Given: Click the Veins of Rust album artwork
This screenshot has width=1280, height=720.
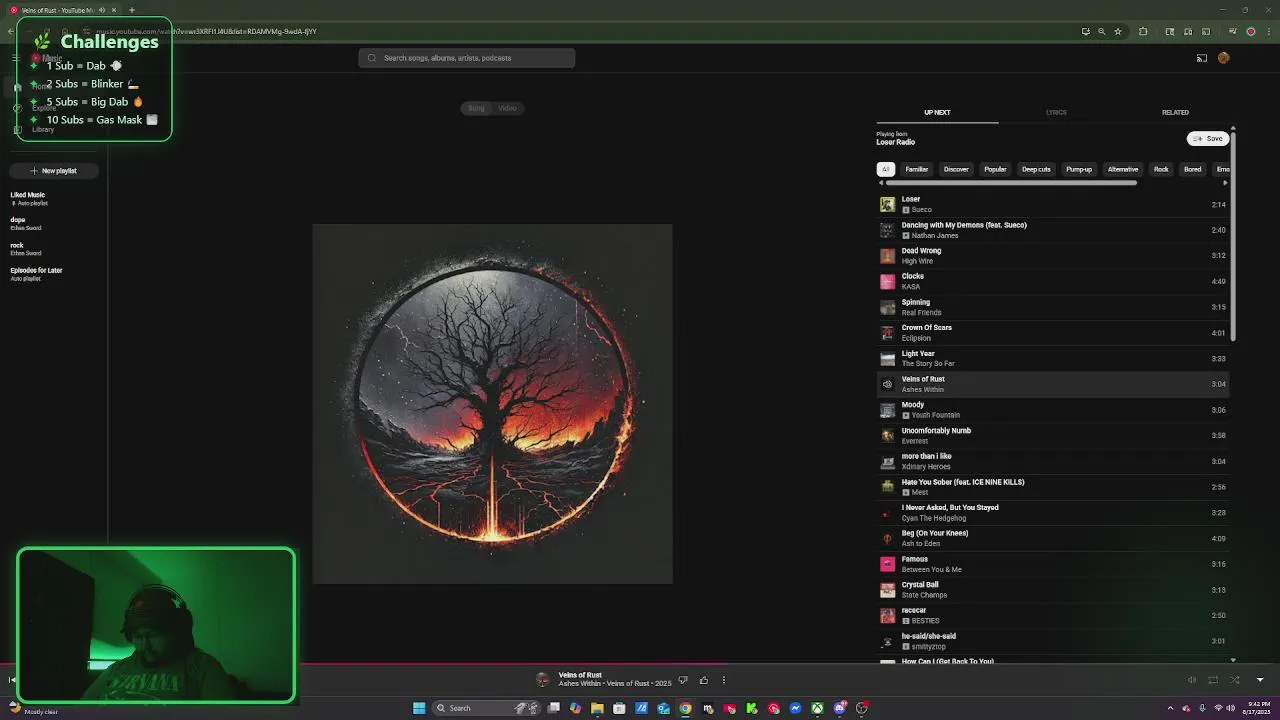Looking at the screenshot, I should tap(492, 404).
